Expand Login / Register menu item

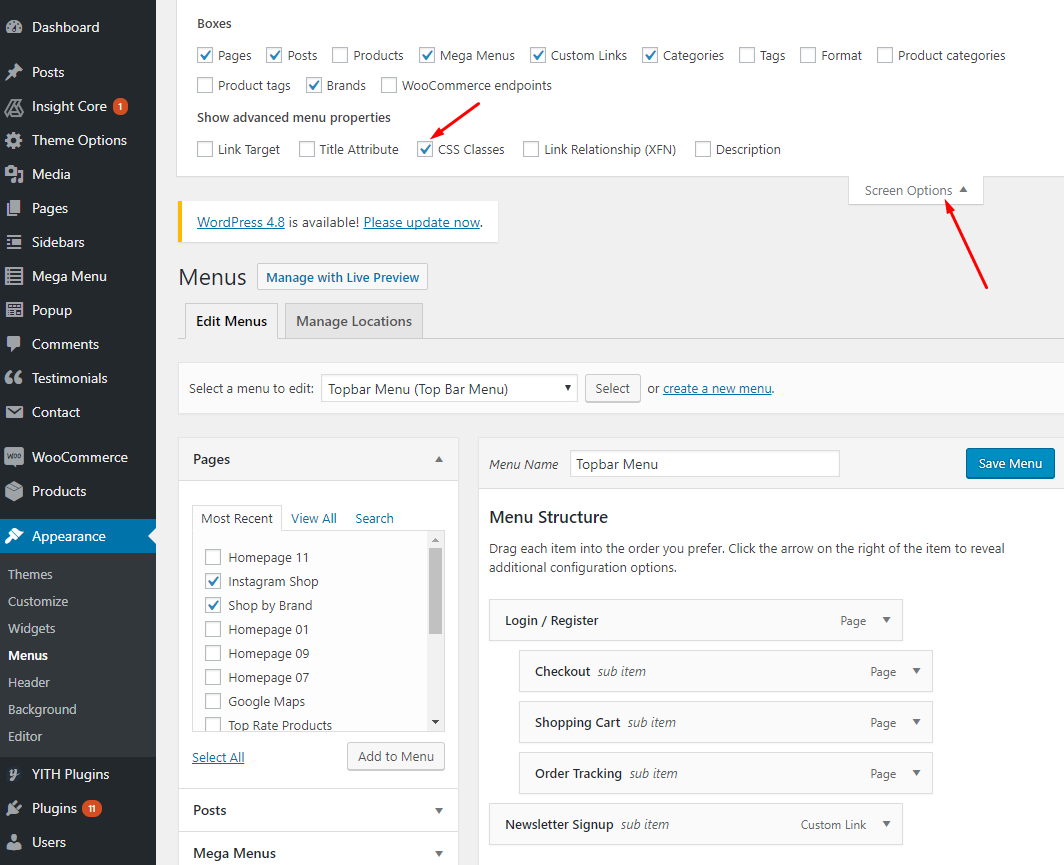pyautogui.click(x=886, y=620)
